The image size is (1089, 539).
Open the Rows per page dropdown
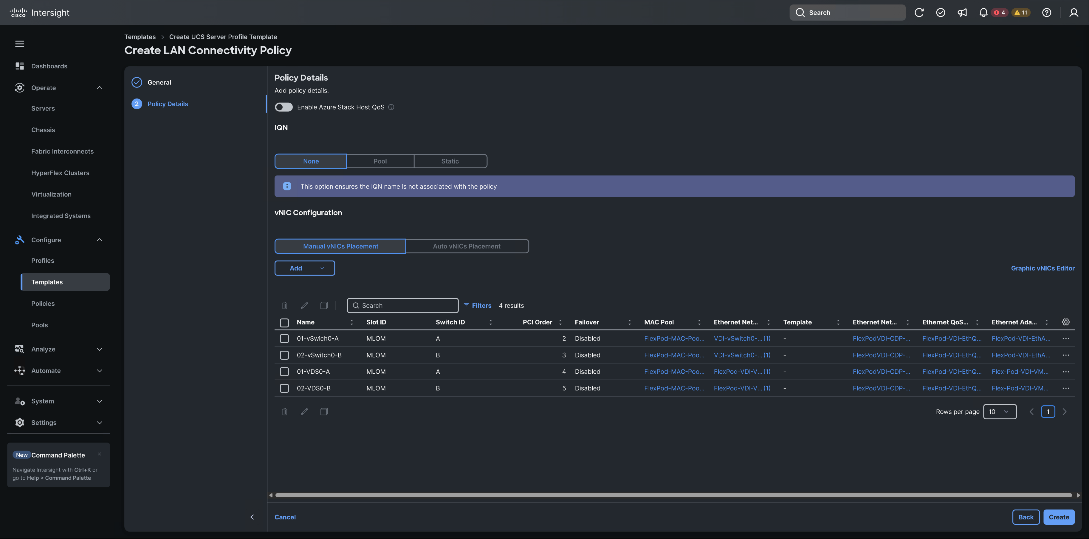click(x=999, y=412)
